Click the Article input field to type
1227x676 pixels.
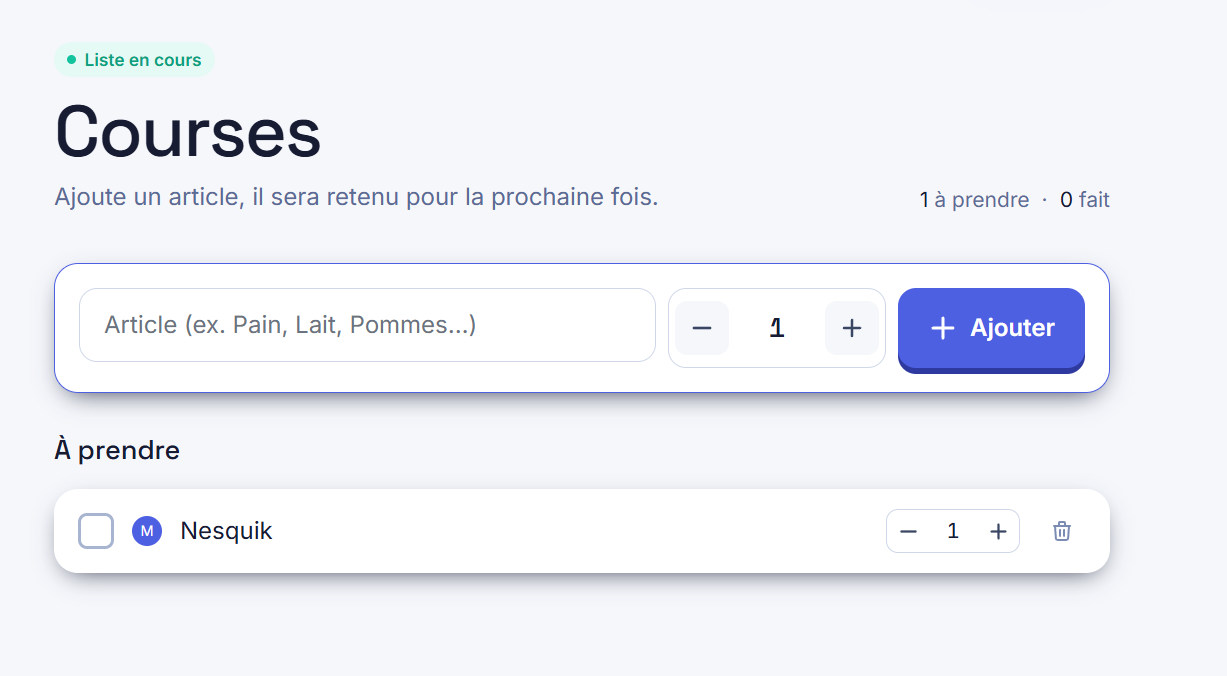367,325
